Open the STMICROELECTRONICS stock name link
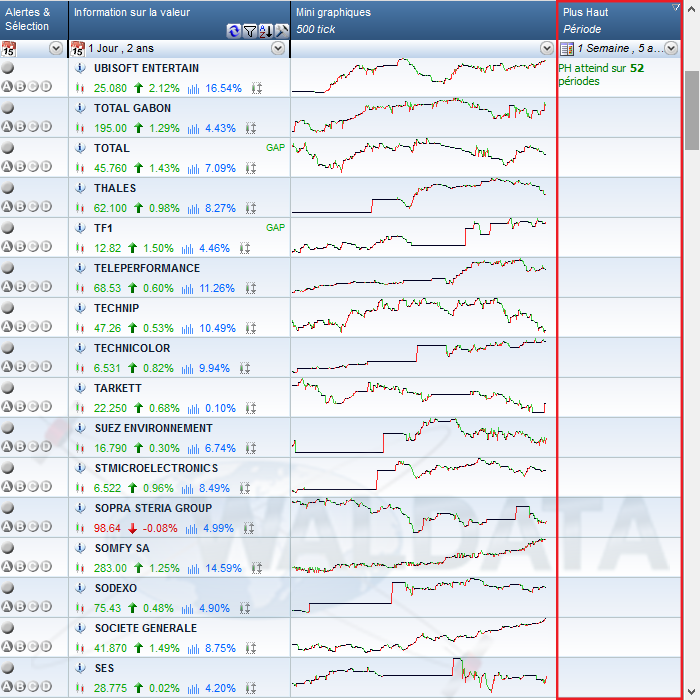The height and width of the screenshot is (700, 700). coord(156,468)
